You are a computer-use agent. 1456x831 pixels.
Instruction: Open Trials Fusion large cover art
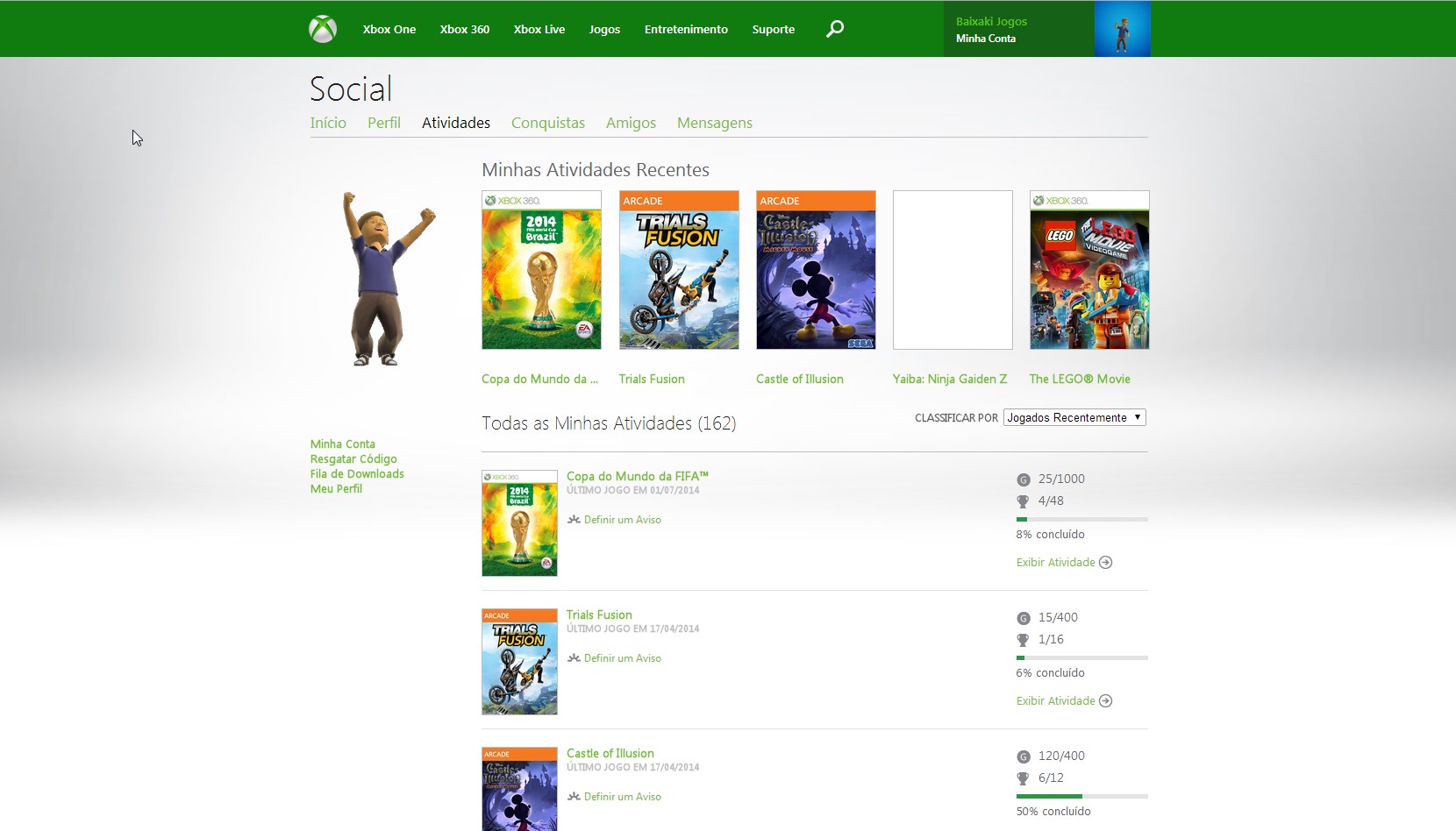click(x=679, y=270)
